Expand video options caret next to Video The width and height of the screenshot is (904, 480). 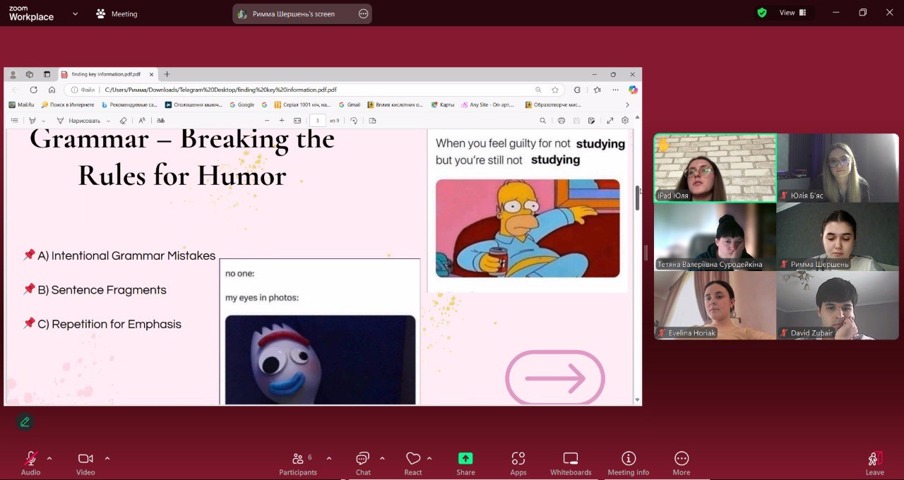(107, 459)
